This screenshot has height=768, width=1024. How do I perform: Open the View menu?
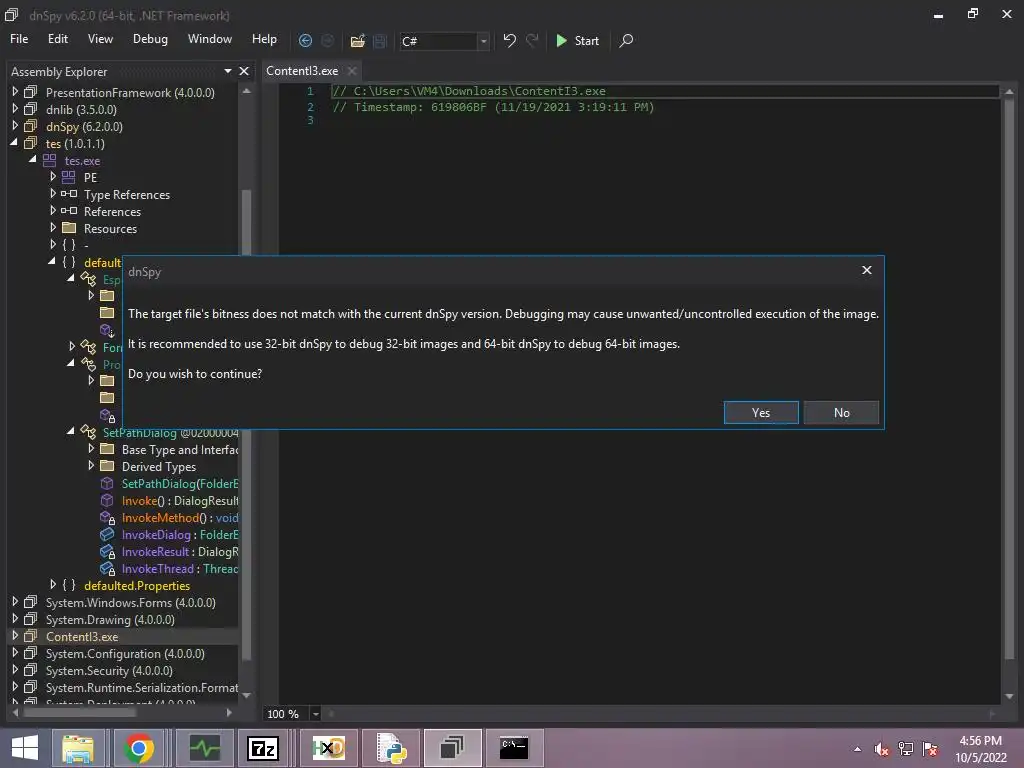point(100,39)
